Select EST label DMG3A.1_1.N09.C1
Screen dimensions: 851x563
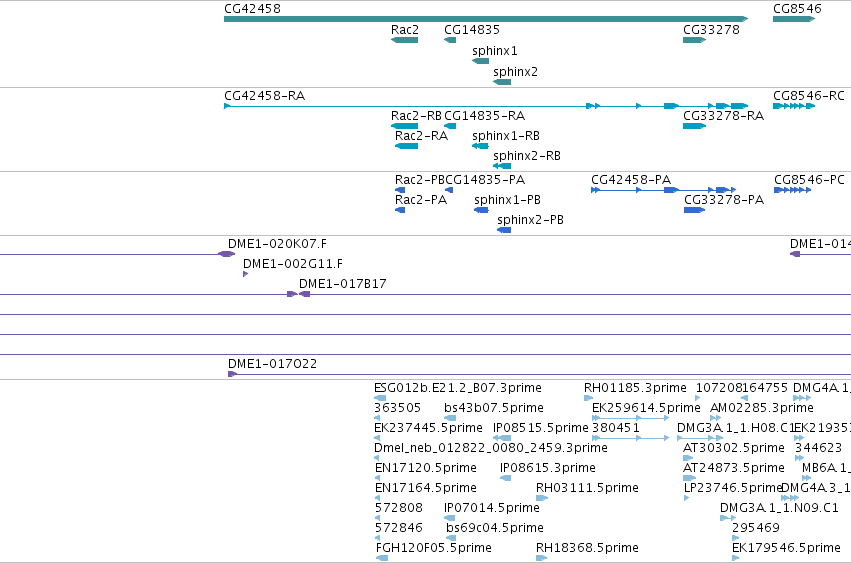click(779, 508)
